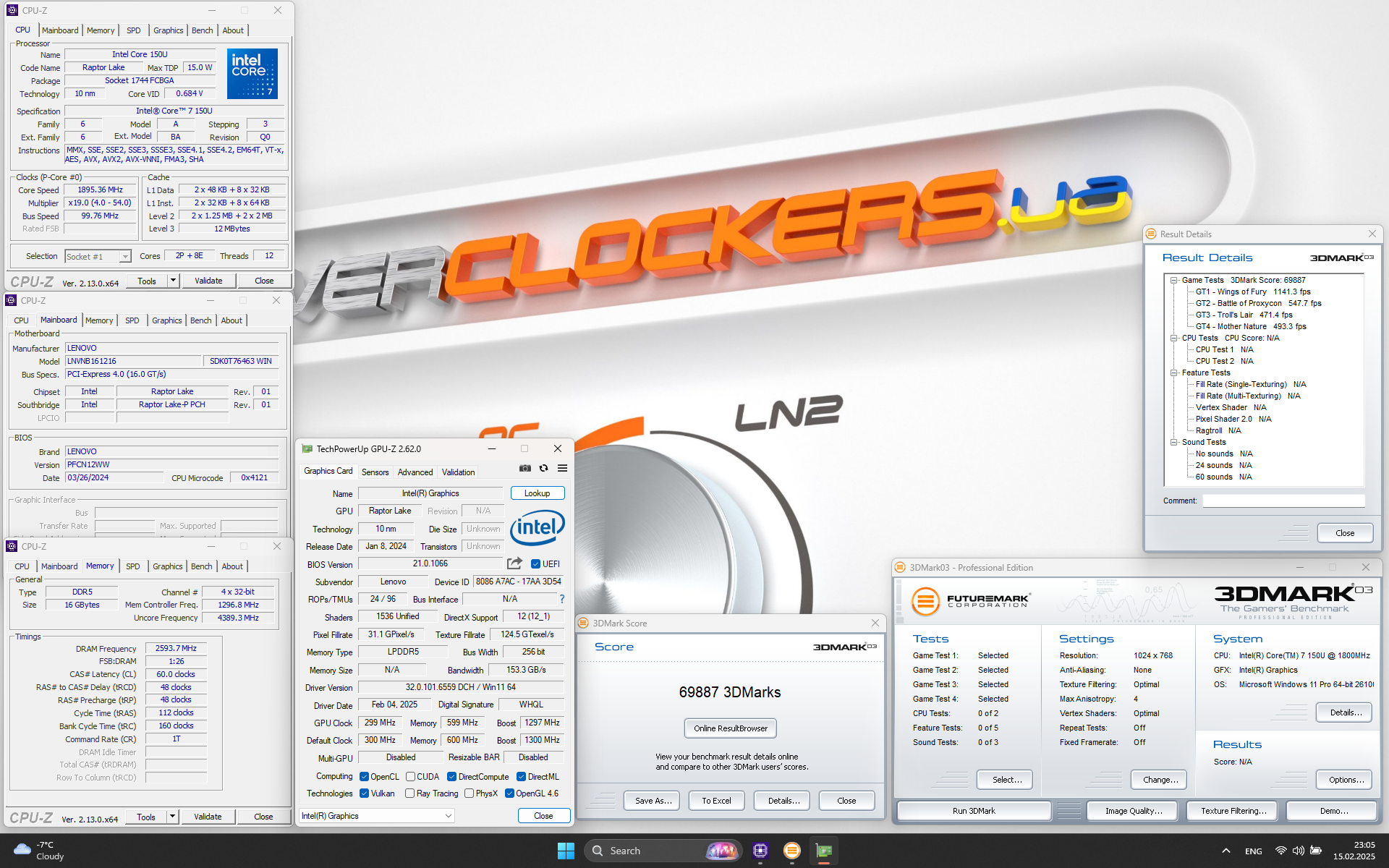Image resolution: width=1389 pixels, height=868 pixels.
Task: Toggle the OpenGL 4.6 checkbox
Action: pos(509,793)
